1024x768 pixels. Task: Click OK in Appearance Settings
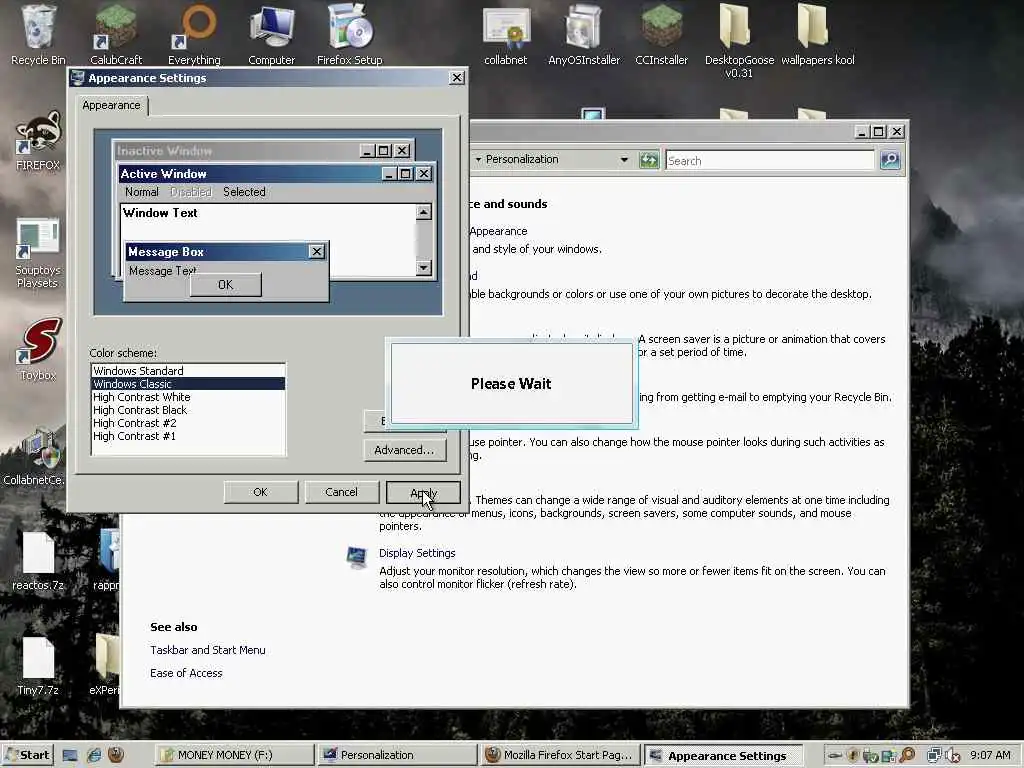click(261, 492)
